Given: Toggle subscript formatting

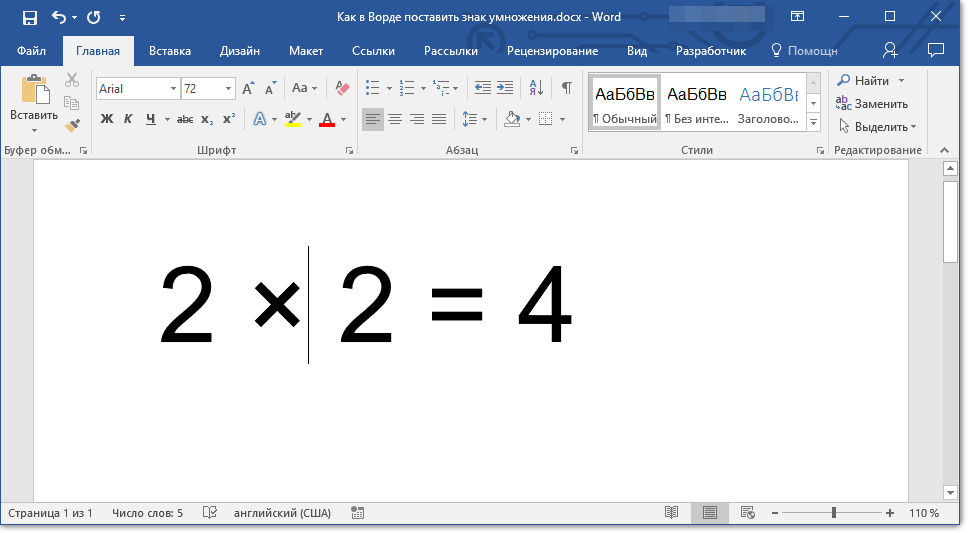Looking at the screenshot, I should click(207, 119).
